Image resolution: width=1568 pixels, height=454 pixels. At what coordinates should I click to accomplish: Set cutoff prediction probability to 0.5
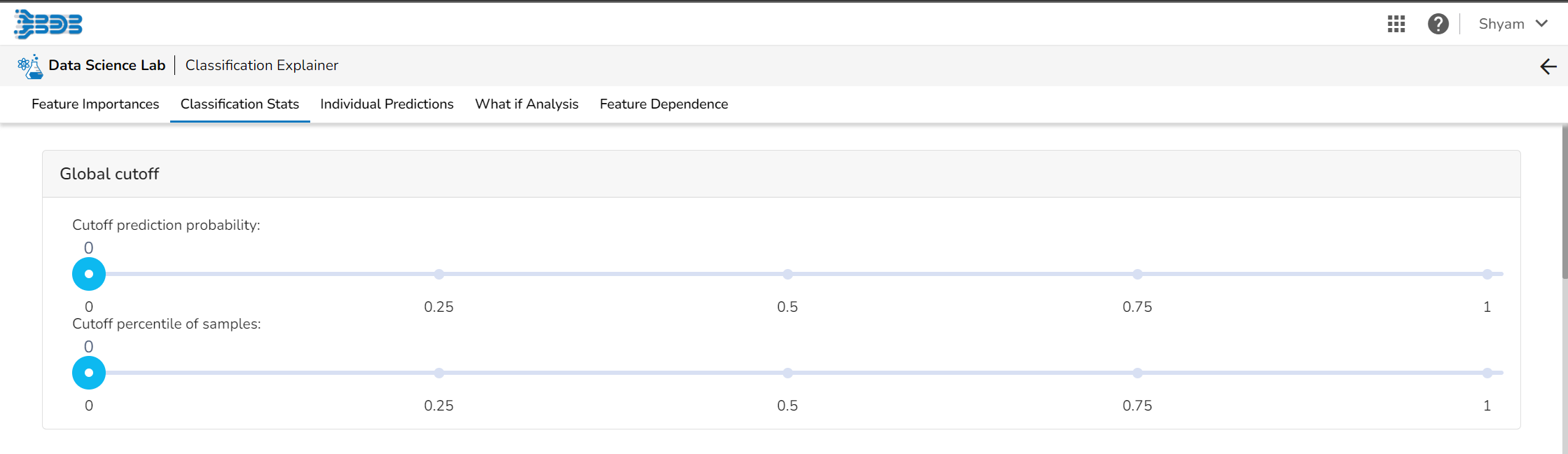point(788,274)
